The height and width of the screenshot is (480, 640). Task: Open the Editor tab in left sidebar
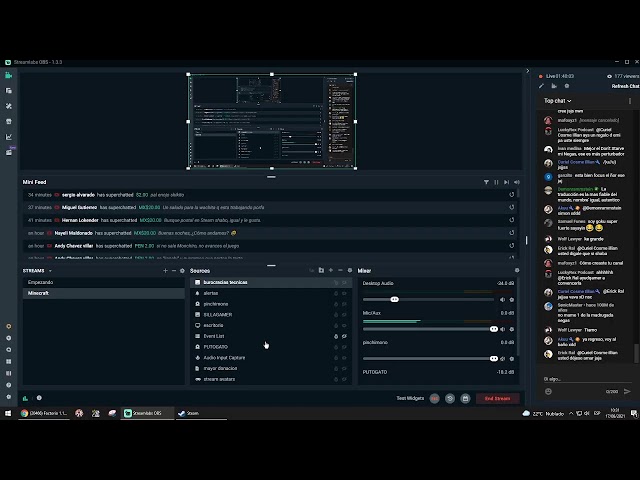(x=9, y=76)
